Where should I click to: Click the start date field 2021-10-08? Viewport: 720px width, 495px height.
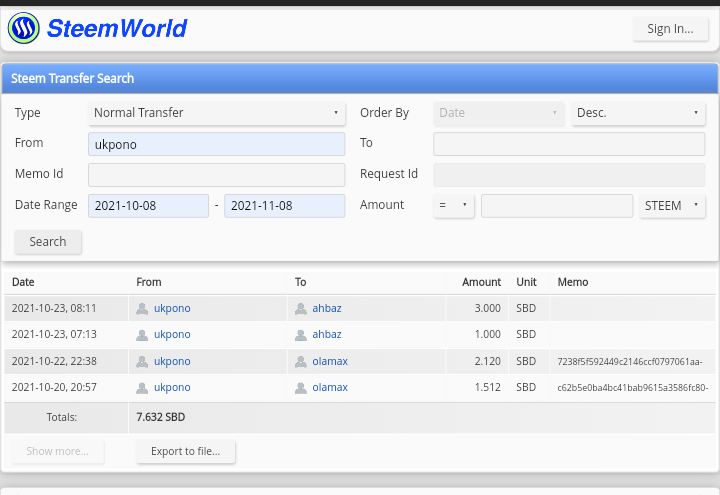148,206
